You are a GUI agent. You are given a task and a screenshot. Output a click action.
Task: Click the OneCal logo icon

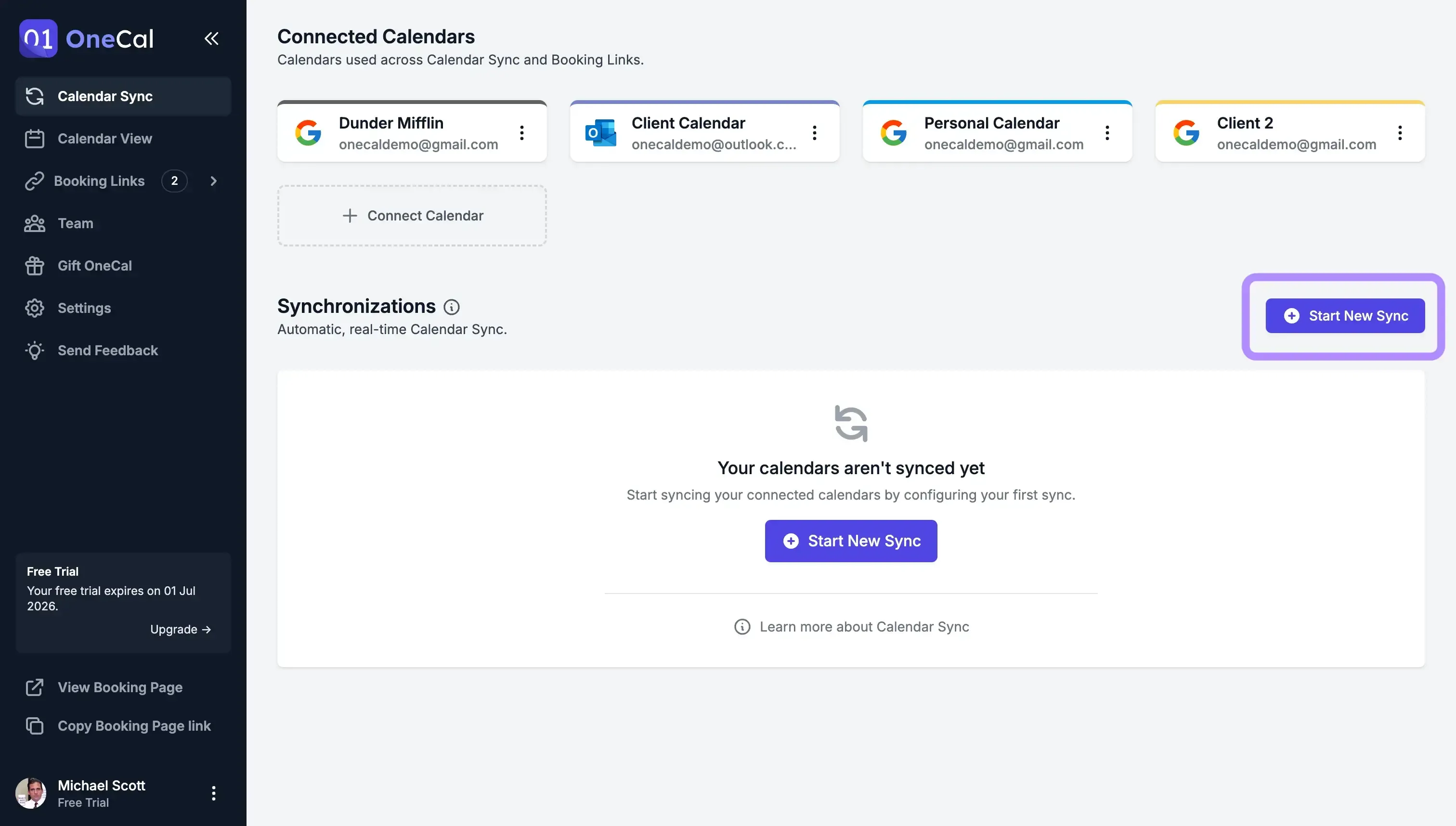pos(38,38)
